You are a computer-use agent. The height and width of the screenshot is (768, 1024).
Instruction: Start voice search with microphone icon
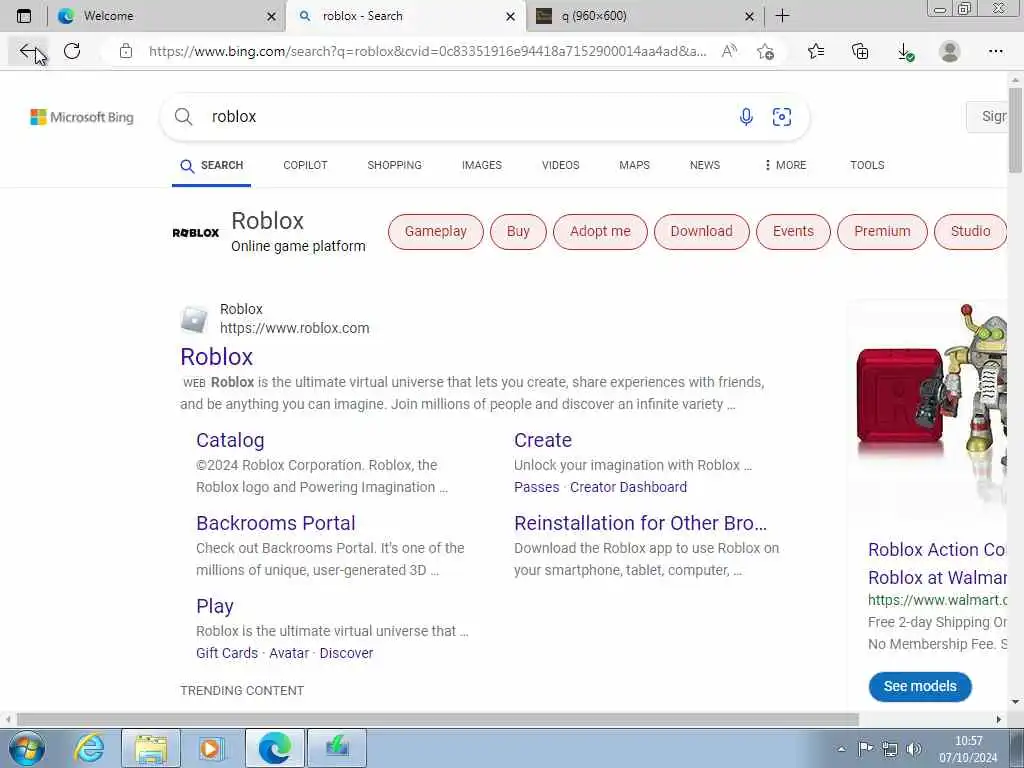coord(746,117)
